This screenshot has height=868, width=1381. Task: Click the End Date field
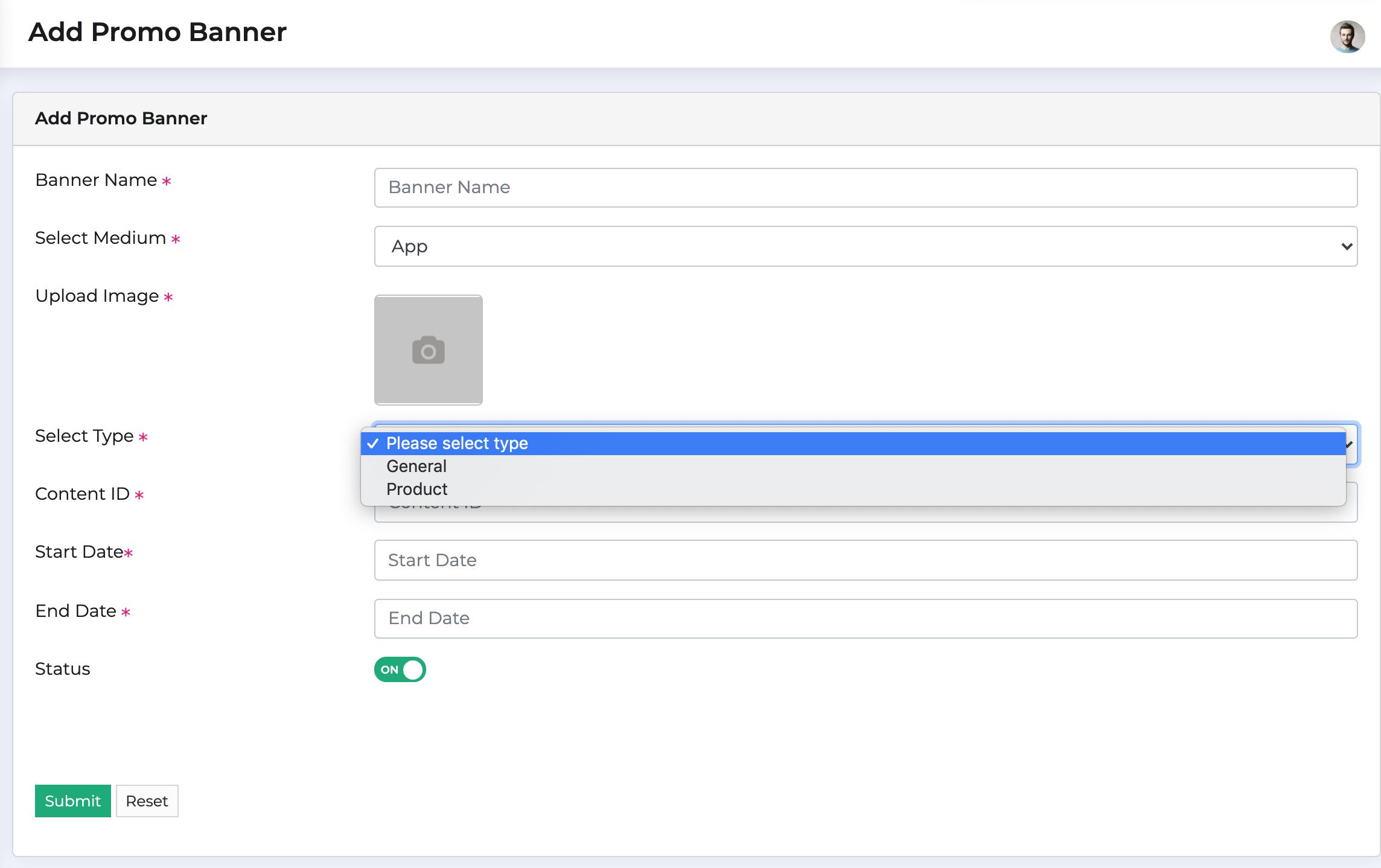coord(866,619)
